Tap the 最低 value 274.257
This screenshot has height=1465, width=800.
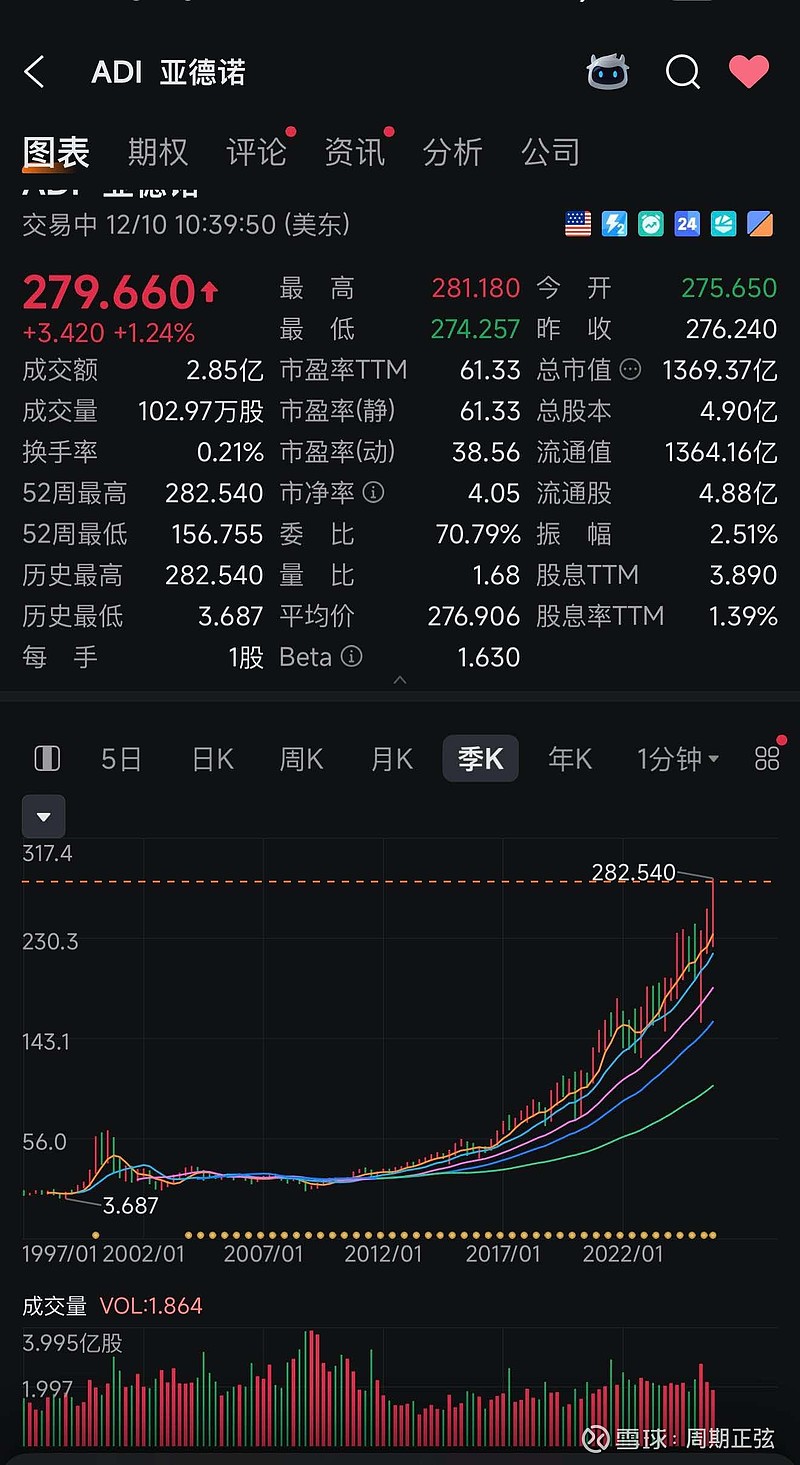[476, 329]
